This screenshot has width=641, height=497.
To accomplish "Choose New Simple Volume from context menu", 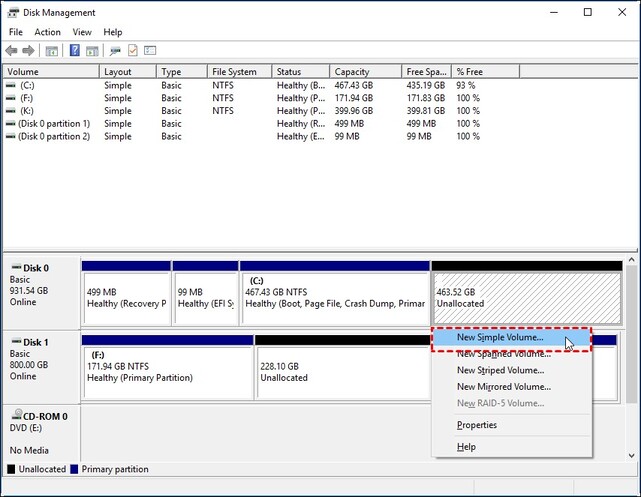I will [500, 338].
